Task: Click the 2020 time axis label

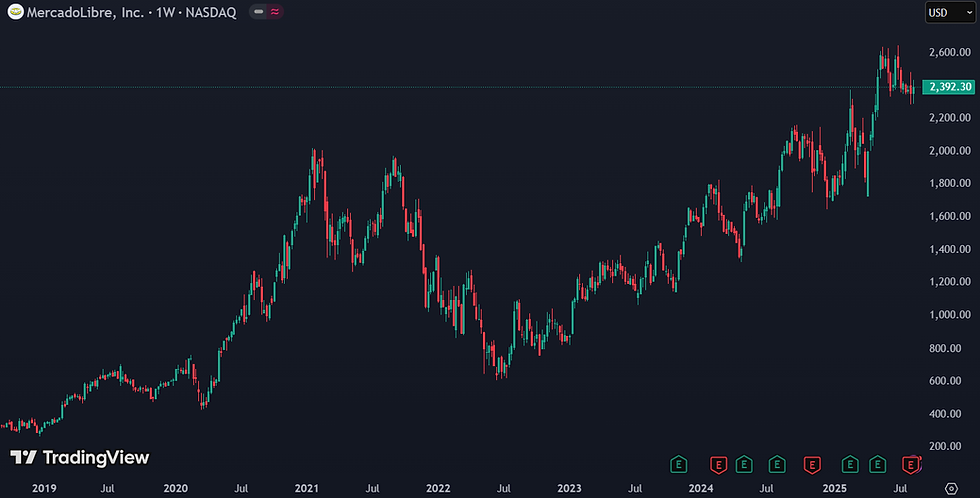Action: click(176, 488)
